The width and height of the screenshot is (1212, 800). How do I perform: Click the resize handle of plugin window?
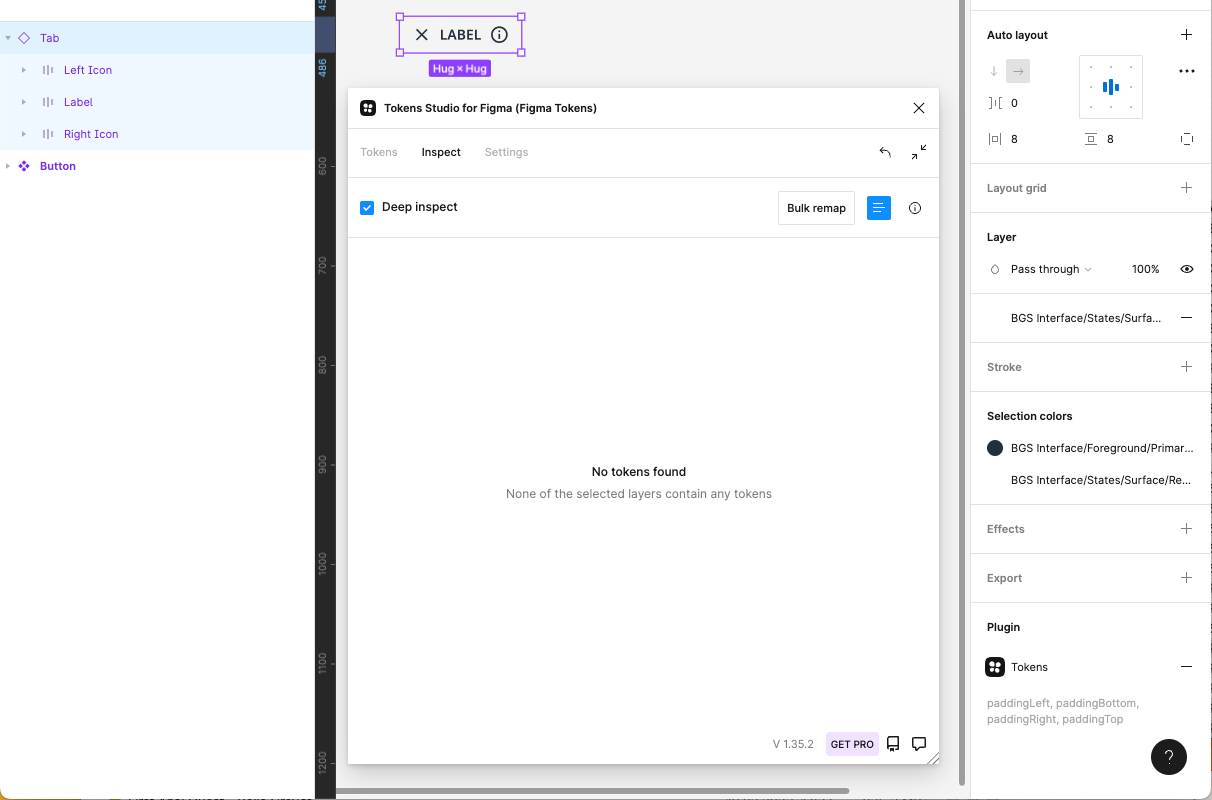point(933,759)
